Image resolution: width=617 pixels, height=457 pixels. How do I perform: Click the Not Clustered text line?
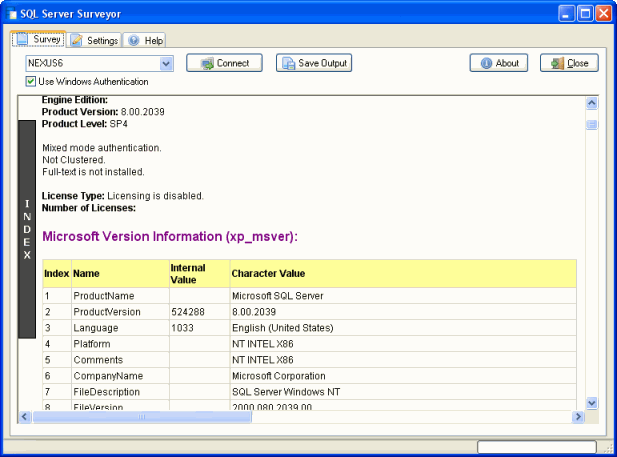point(74,160)
